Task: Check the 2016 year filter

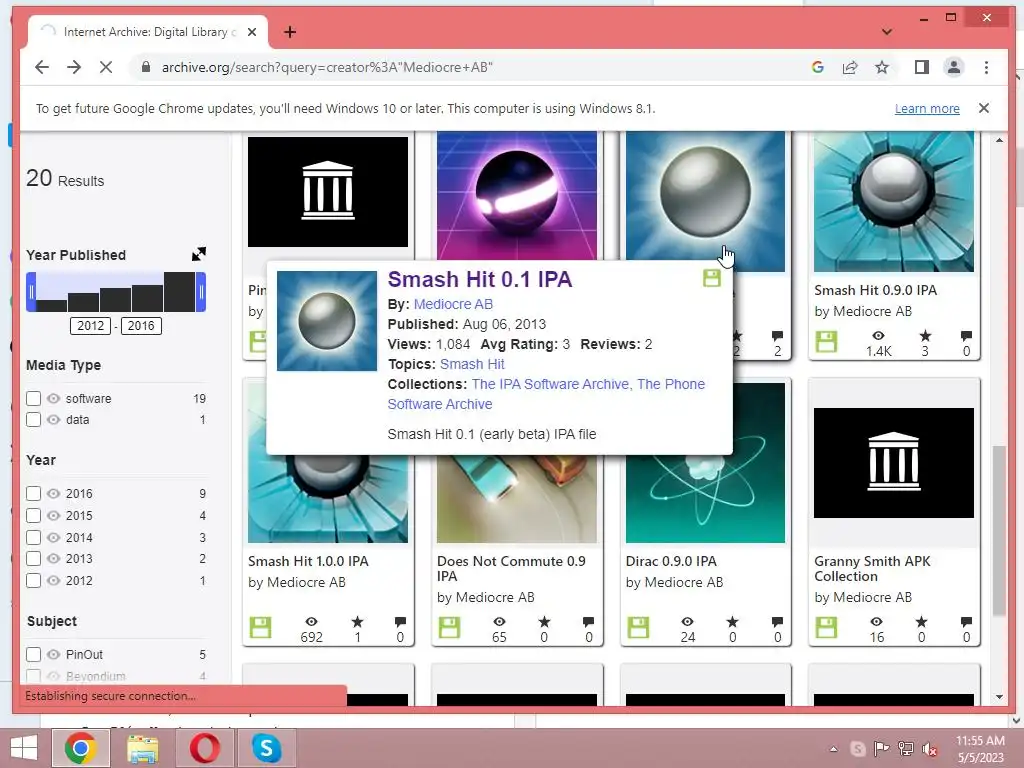Action: [33, 494]
